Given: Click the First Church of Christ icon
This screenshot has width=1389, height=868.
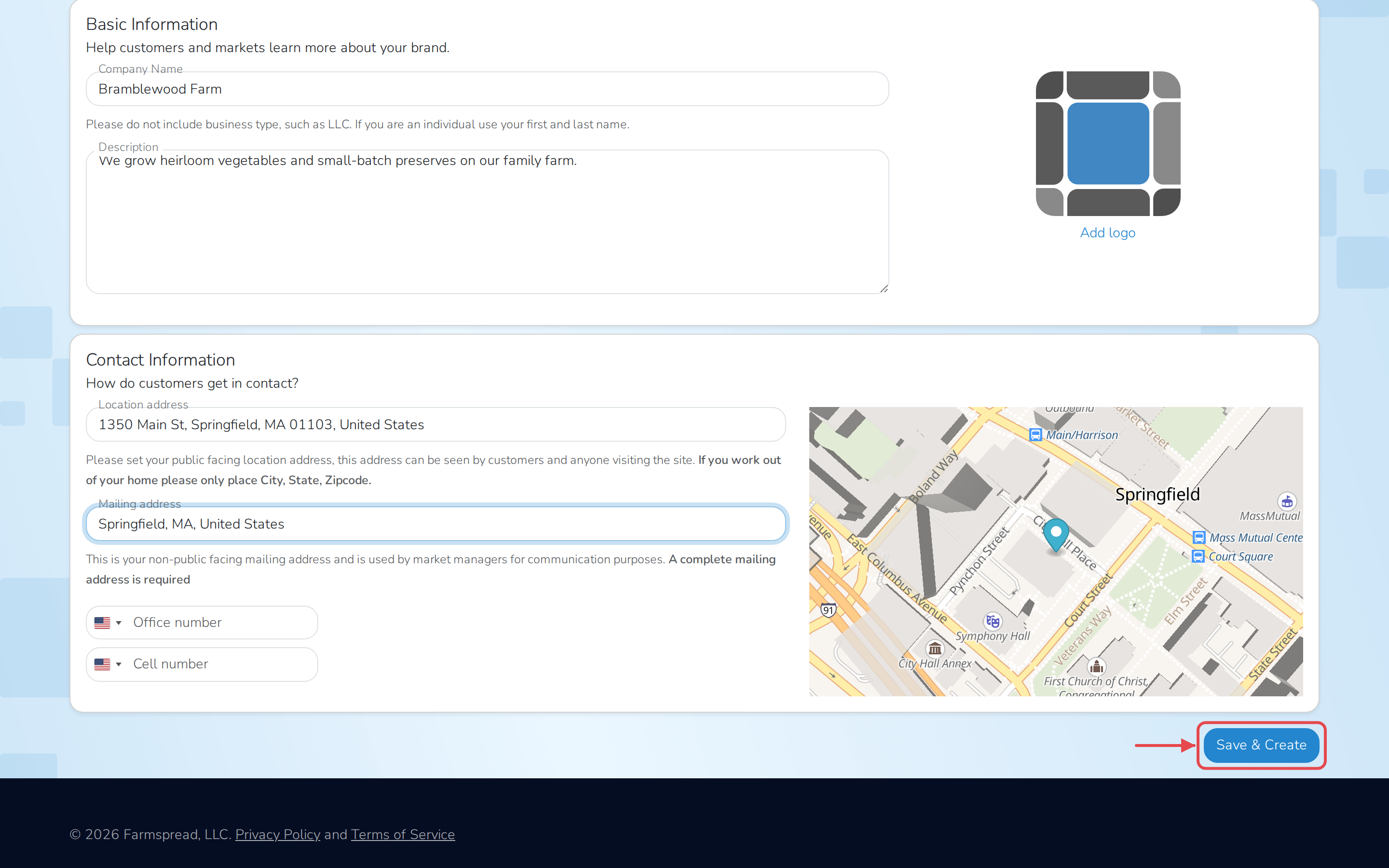Looking at the screenshot, I should click(1097, 666).
